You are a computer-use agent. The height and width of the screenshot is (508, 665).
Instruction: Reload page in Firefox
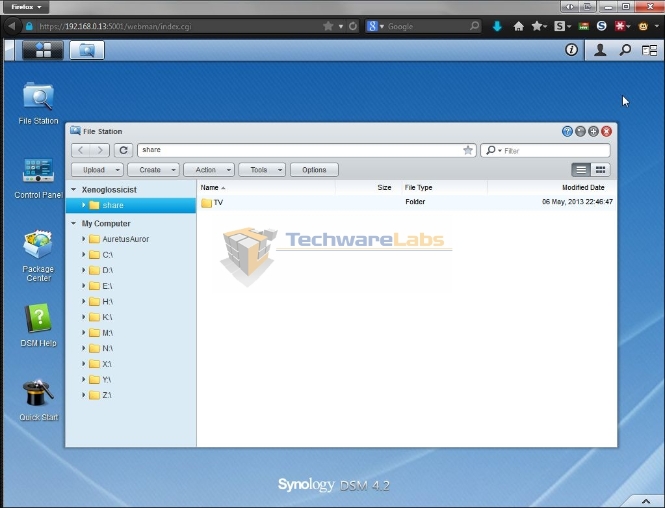353,26
